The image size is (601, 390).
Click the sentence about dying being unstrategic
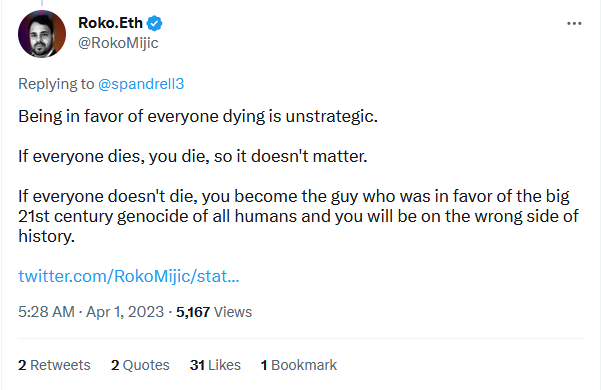198,116
